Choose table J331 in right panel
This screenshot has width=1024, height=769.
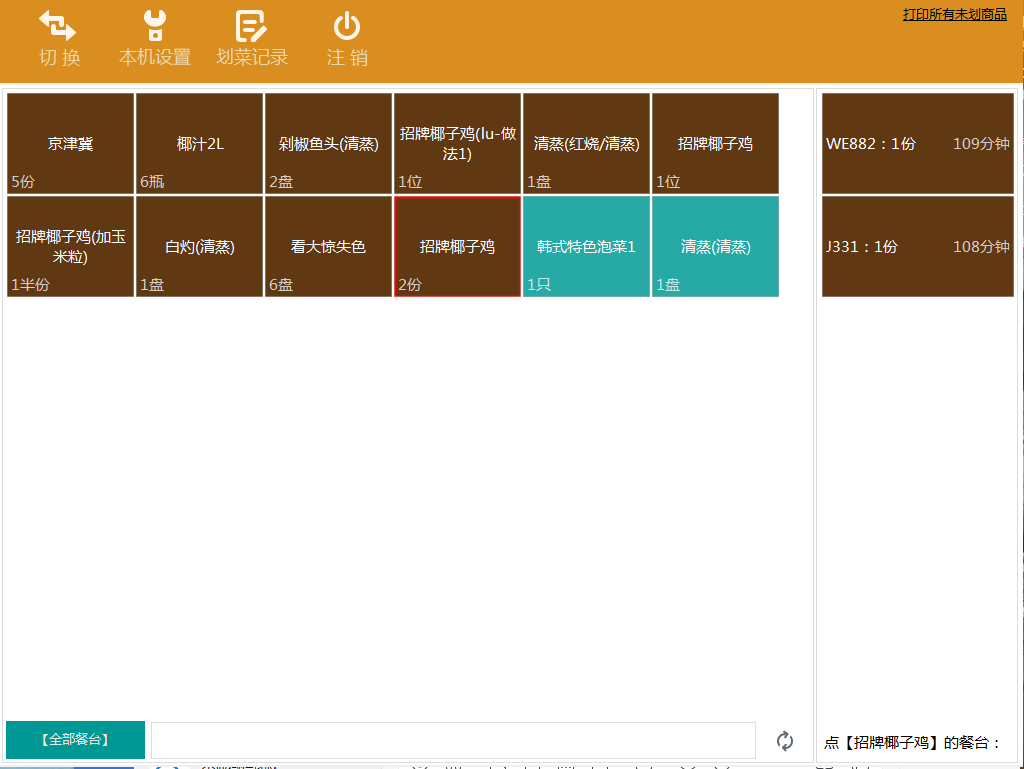click(917, 247)
